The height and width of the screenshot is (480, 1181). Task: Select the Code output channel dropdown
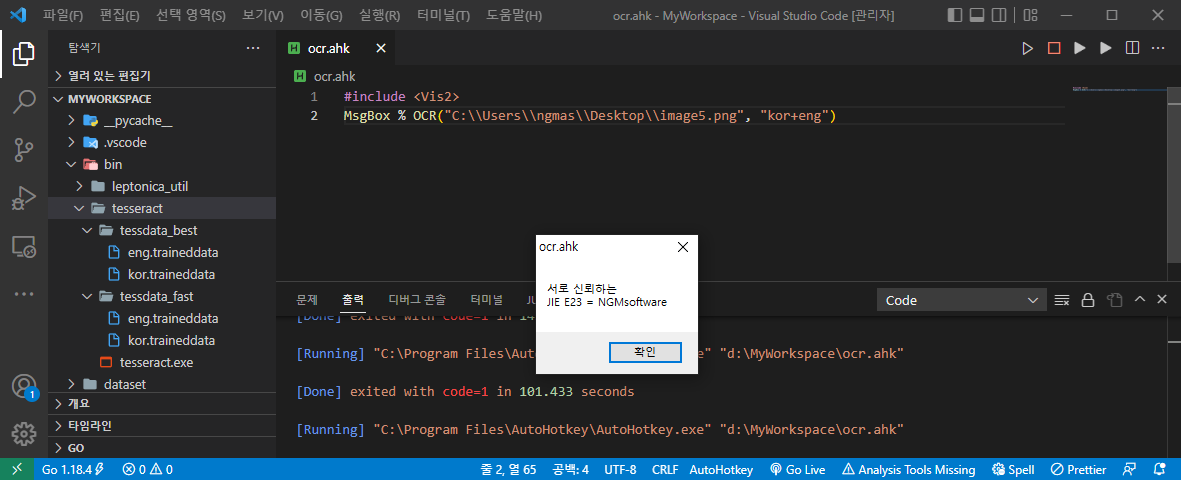[962, 300]
